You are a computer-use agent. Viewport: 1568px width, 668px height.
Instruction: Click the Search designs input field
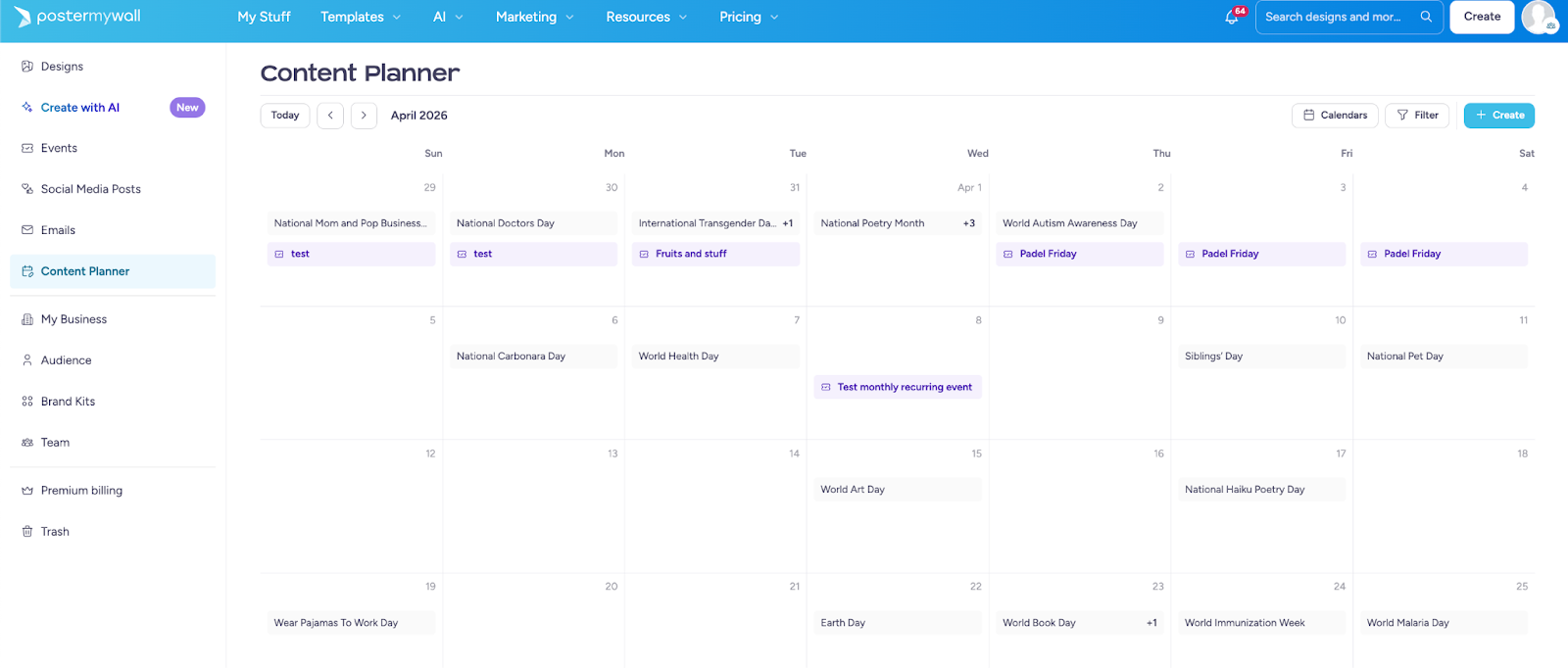(1333, 17)
